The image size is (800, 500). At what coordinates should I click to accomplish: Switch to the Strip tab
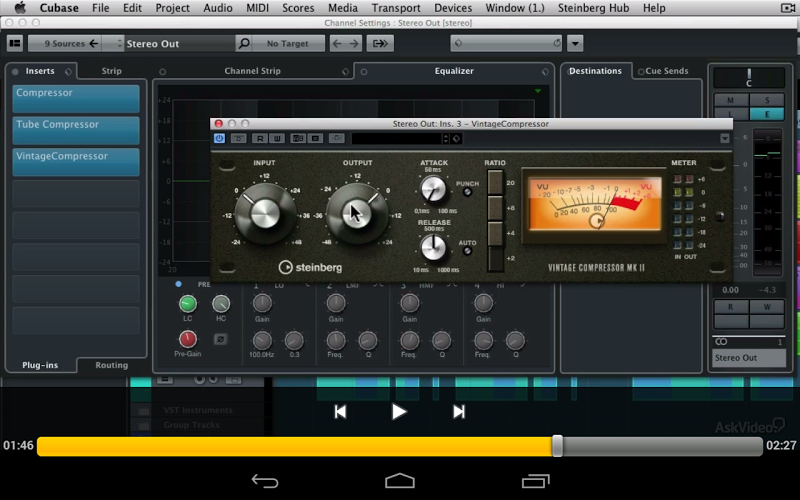[x=111, y=71]
